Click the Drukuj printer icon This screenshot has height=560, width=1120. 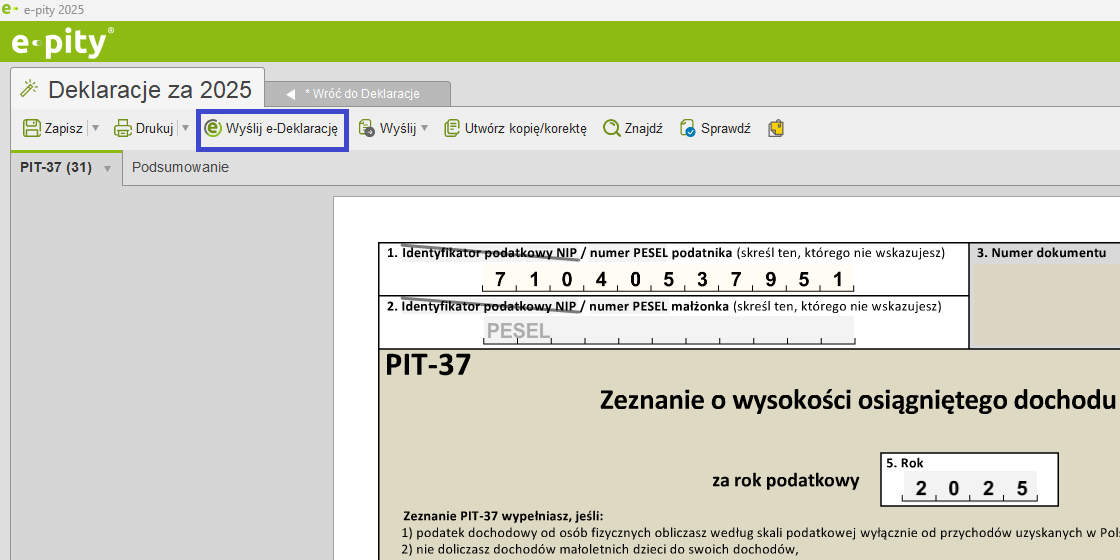pyautogui.click(x=123, y=128)
